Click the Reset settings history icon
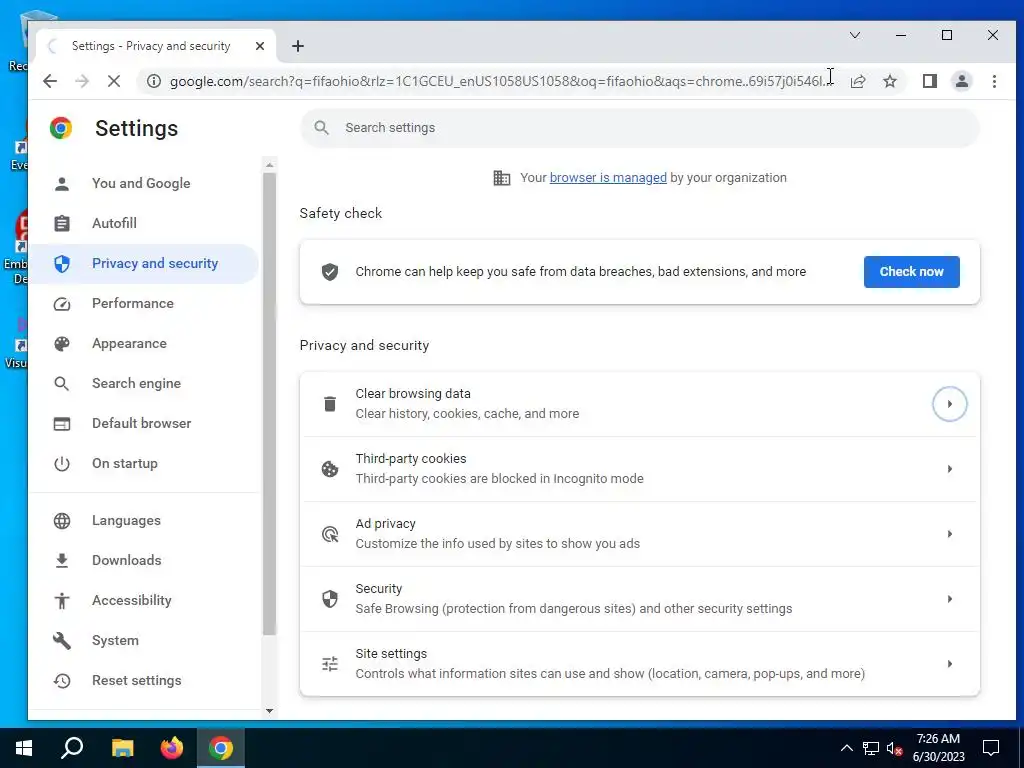 click(x=62, y=680)
